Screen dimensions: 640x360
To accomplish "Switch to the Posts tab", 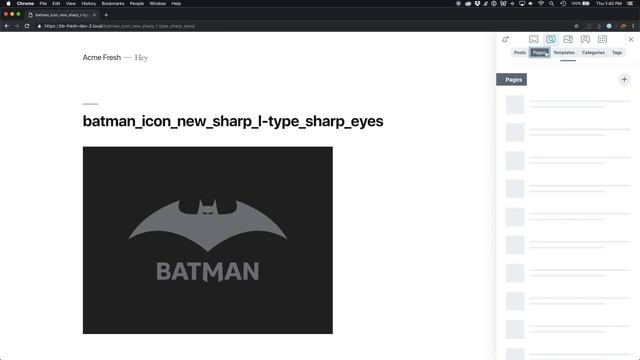I will 520,53.
